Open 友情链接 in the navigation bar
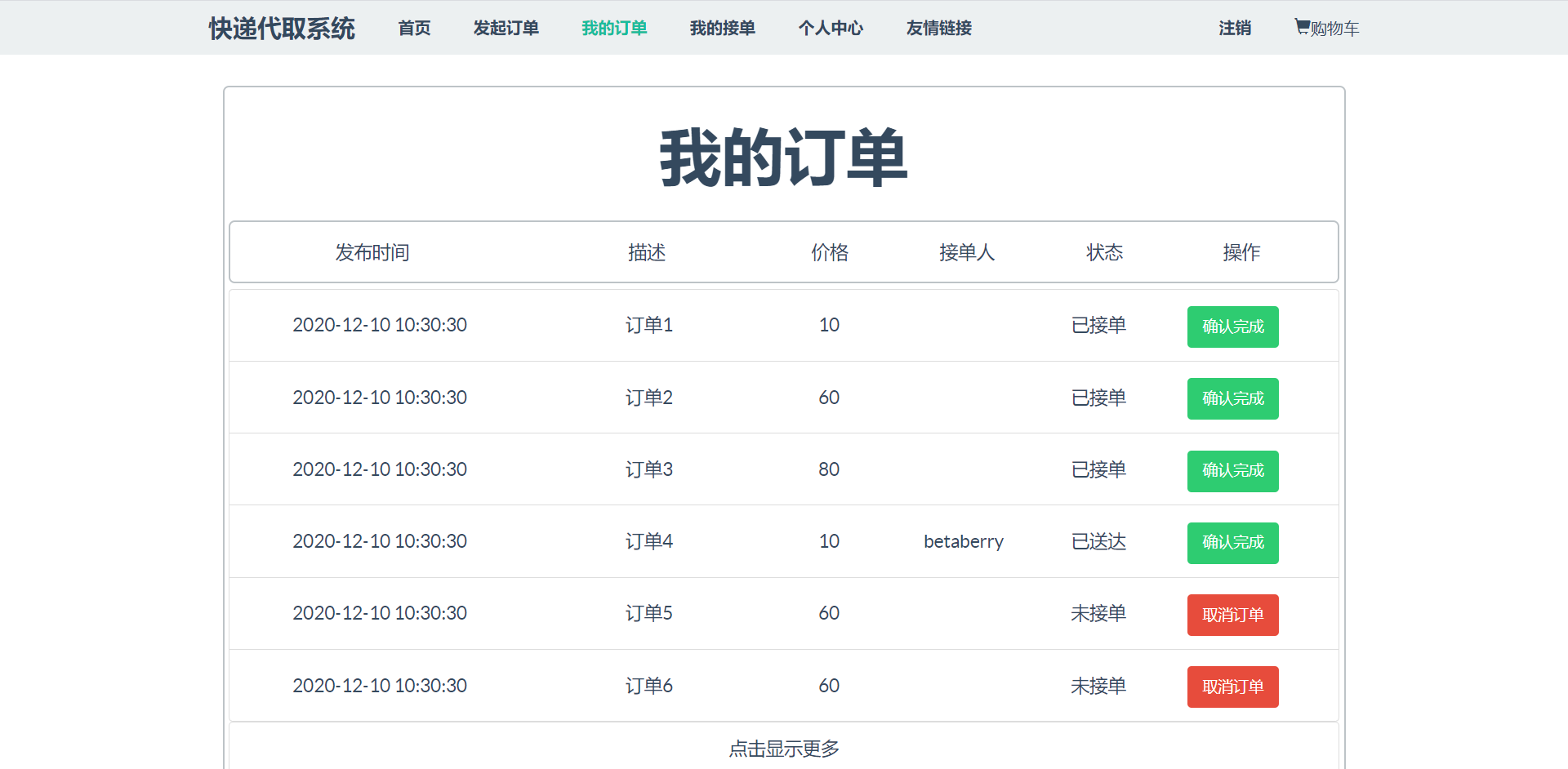Viewport: 1568px width, 769px height. 939,28
